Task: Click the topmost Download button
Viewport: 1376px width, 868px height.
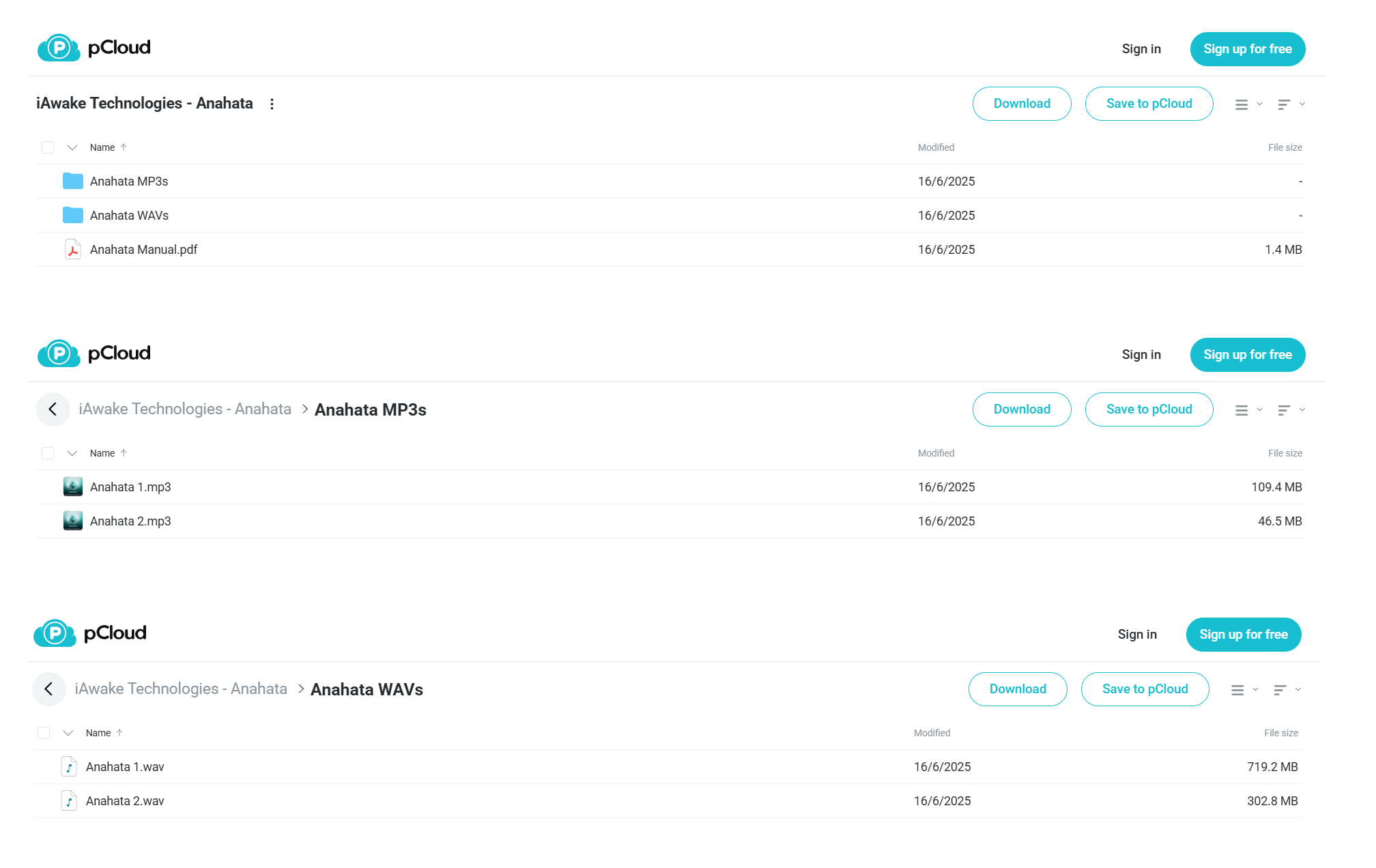Action: (x=1022, y=104)
